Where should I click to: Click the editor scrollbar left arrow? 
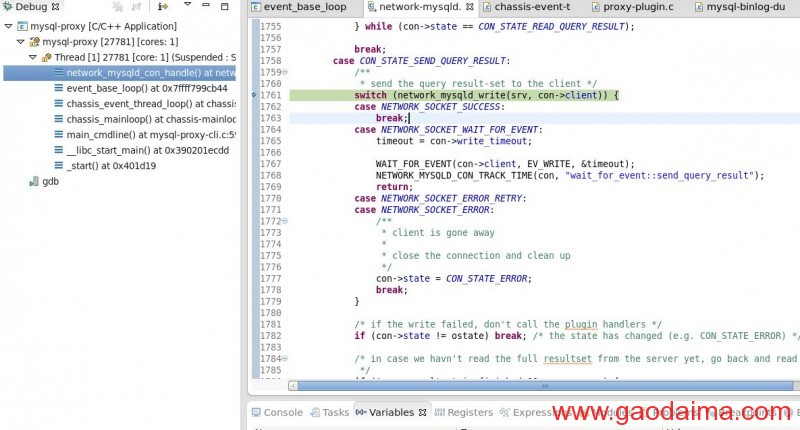(x=293, y=386)
